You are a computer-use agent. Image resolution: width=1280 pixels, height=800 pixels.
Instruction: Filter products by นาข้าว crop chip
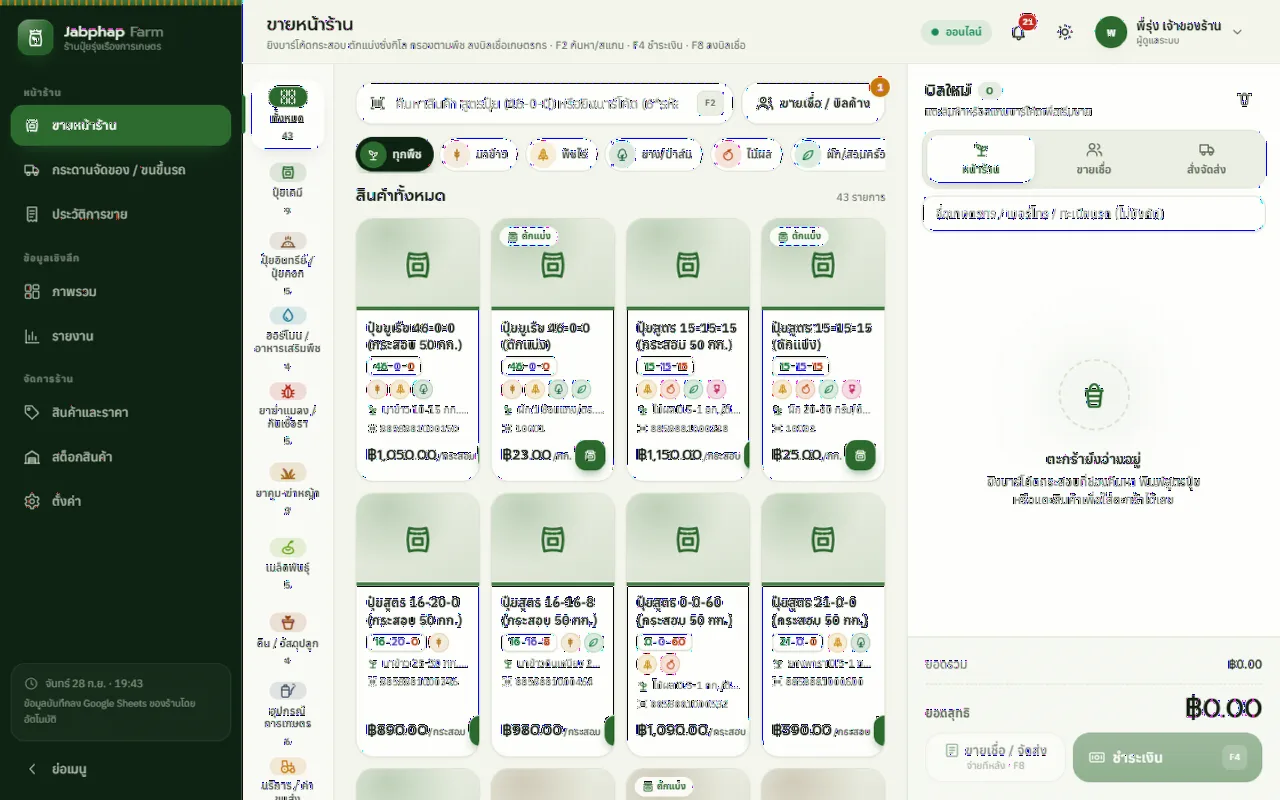480,155
